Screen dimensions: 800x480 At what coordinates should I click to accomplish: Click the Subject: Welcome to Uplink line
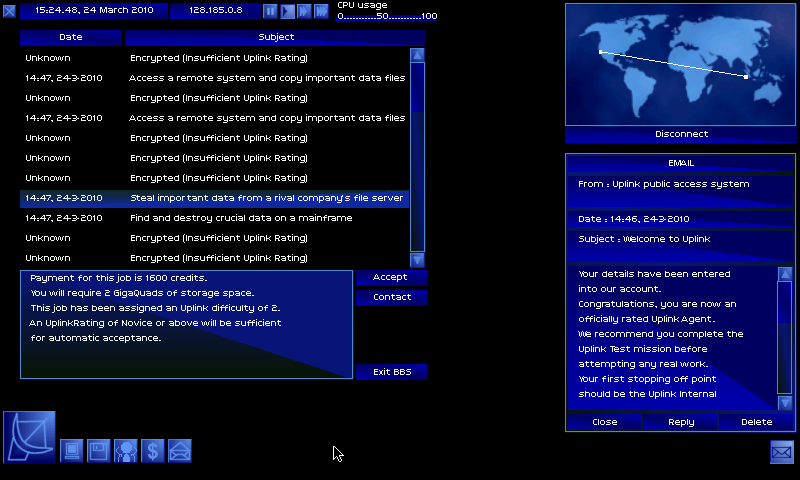point(681,245)
